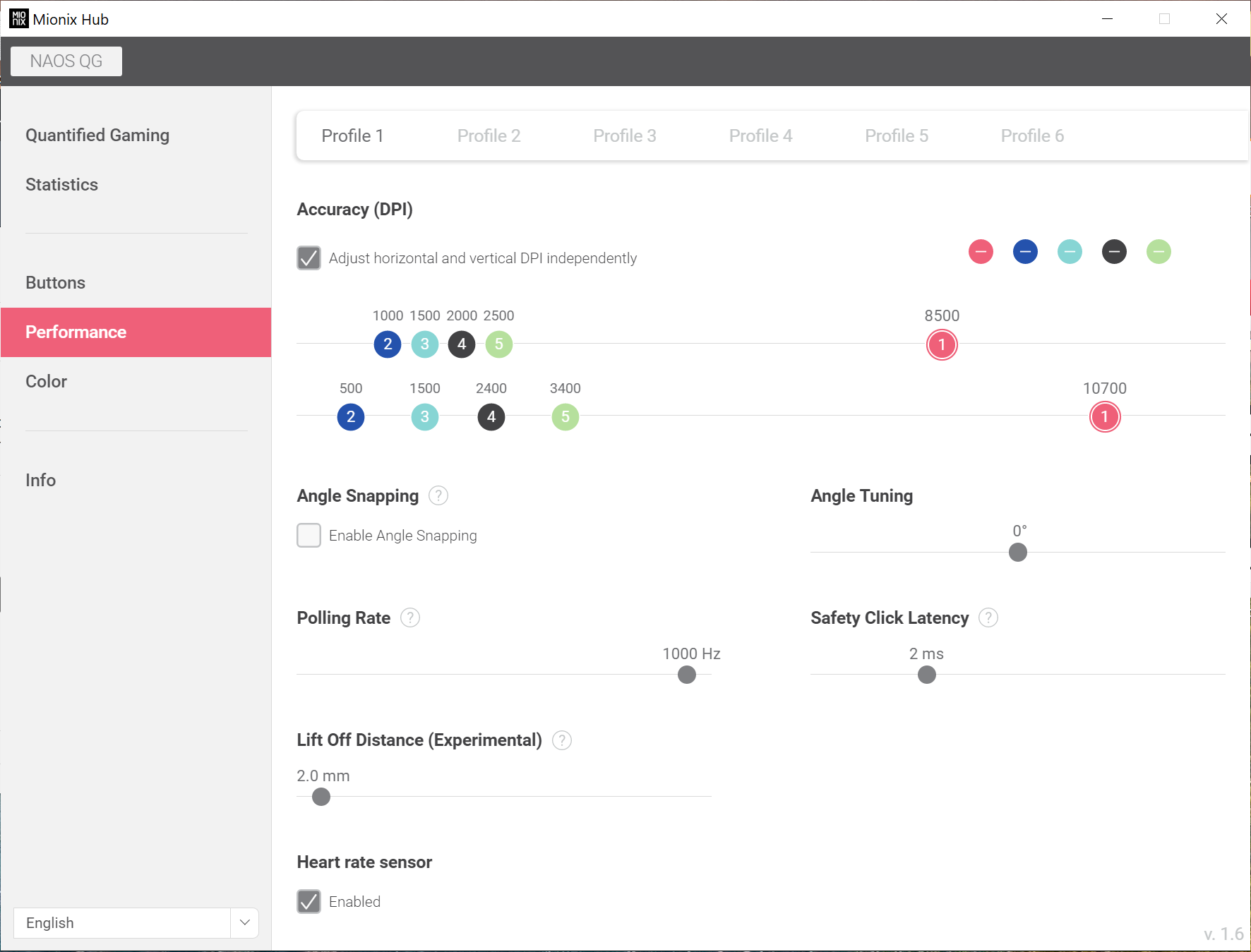The image size is (1251, 952).
Task: Disable the Heart rate sensor checkbox
Action: [309, 902]
